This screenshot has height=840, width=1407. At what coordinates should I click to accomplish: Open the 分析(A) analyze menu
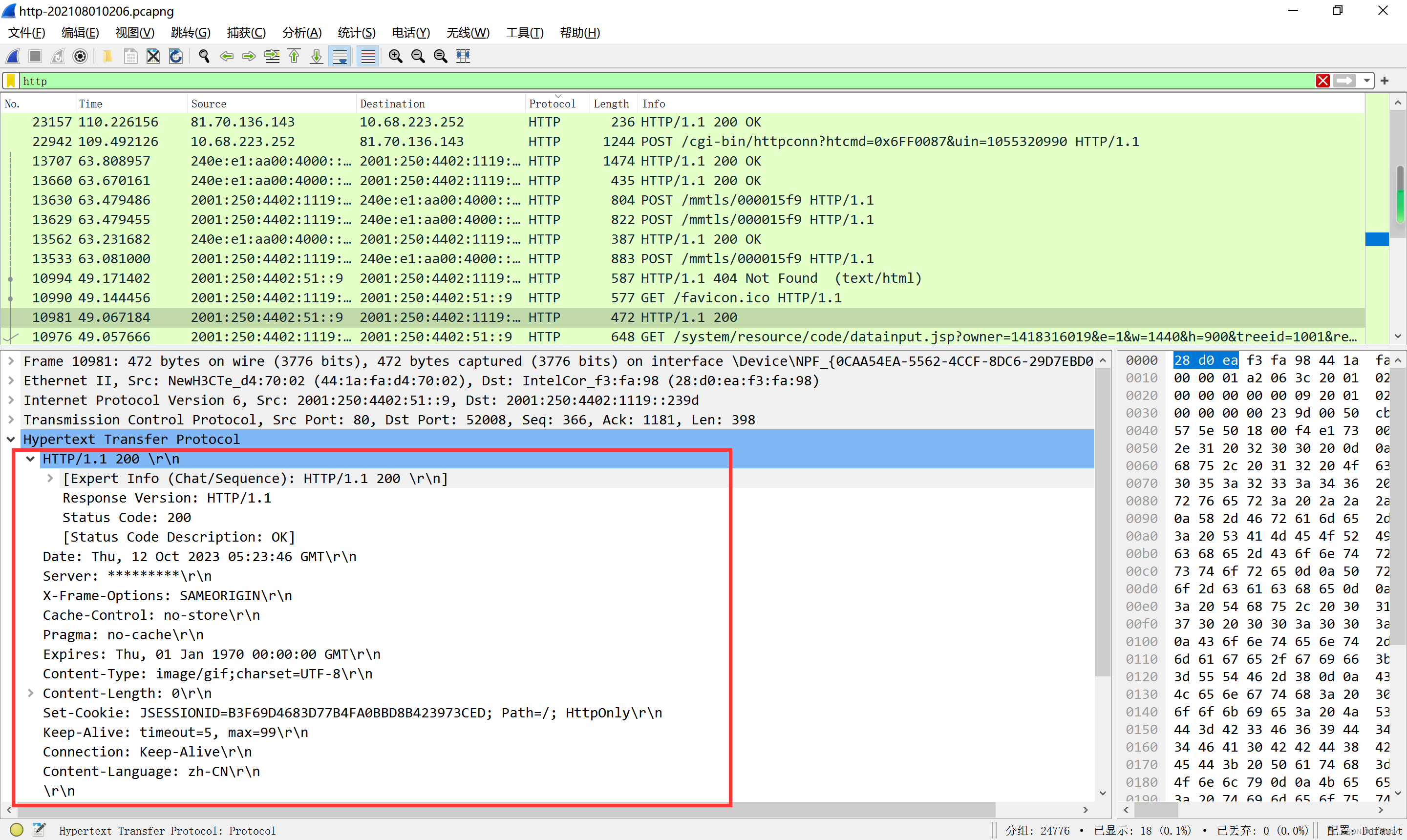pos(302,33)
